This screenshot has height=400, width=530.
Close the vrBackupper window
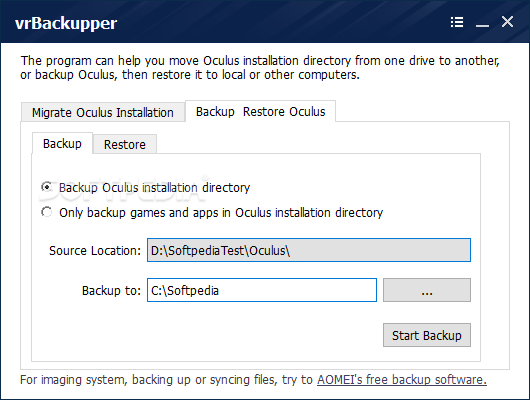tap(507, 22)
